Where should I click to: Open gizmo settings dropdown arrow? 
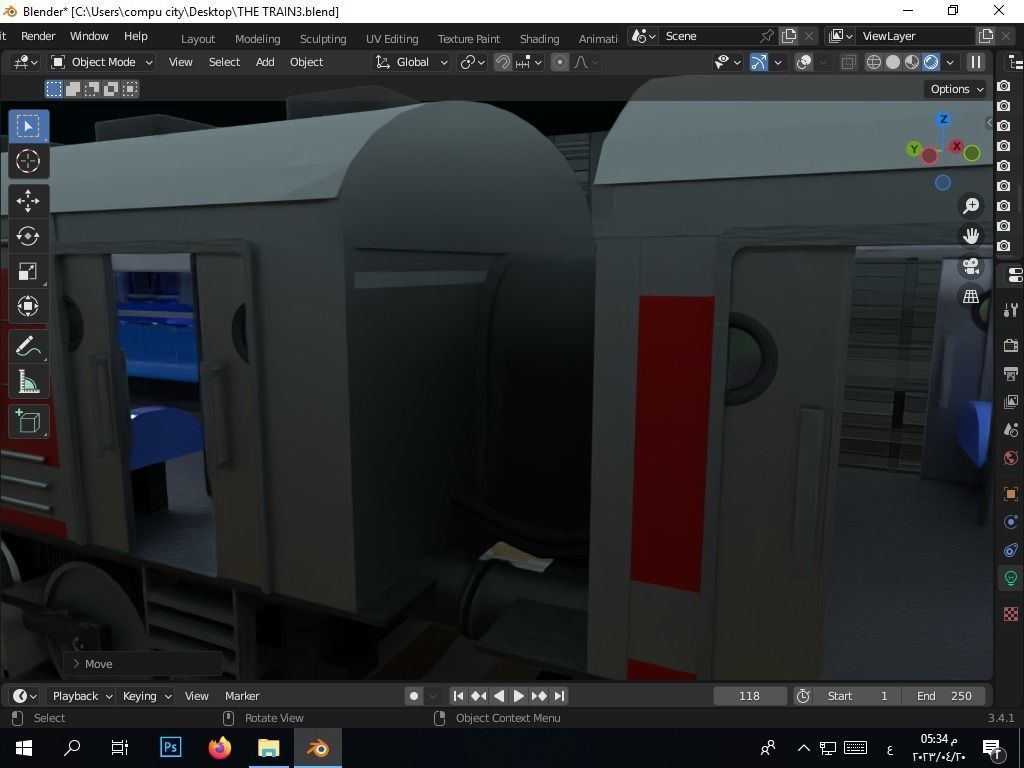tap(778, 62)
